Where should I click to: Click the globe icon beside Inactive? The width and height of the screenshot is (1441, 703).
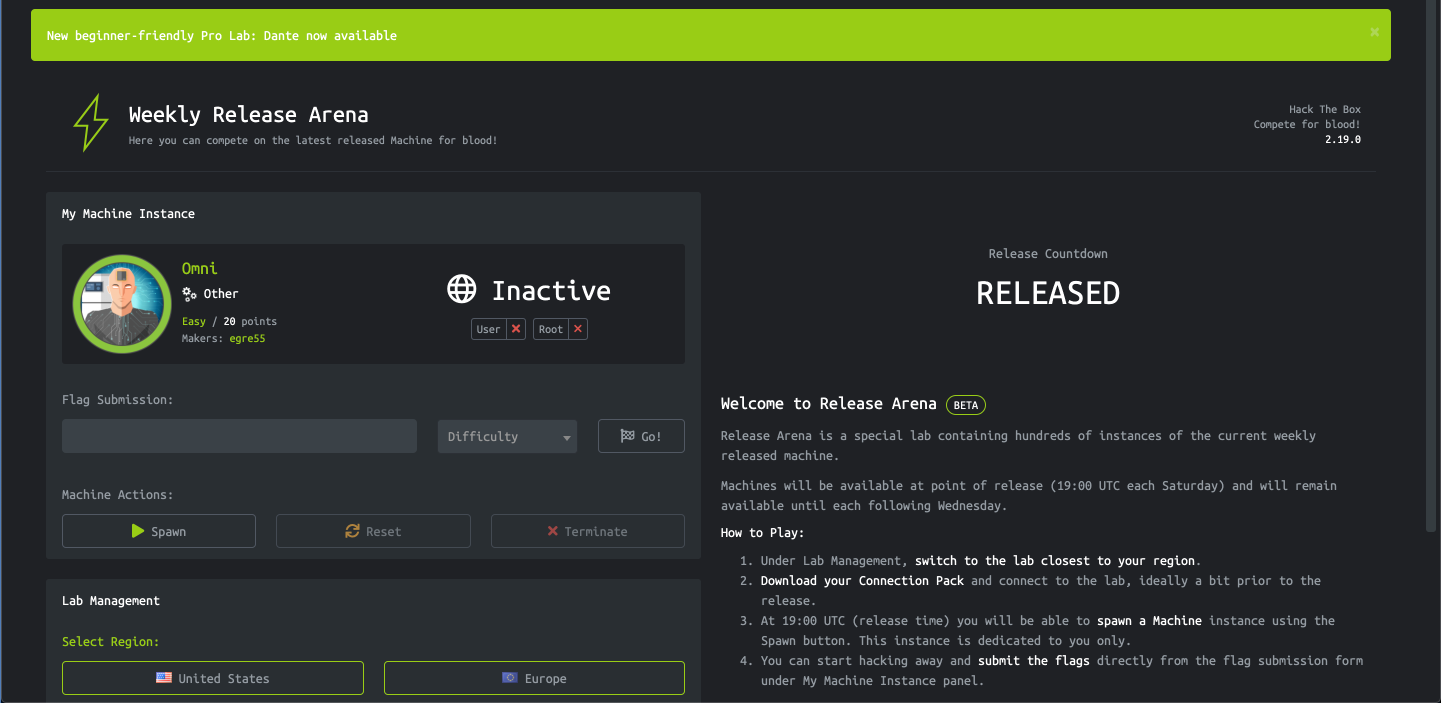(x=461, y=290)
